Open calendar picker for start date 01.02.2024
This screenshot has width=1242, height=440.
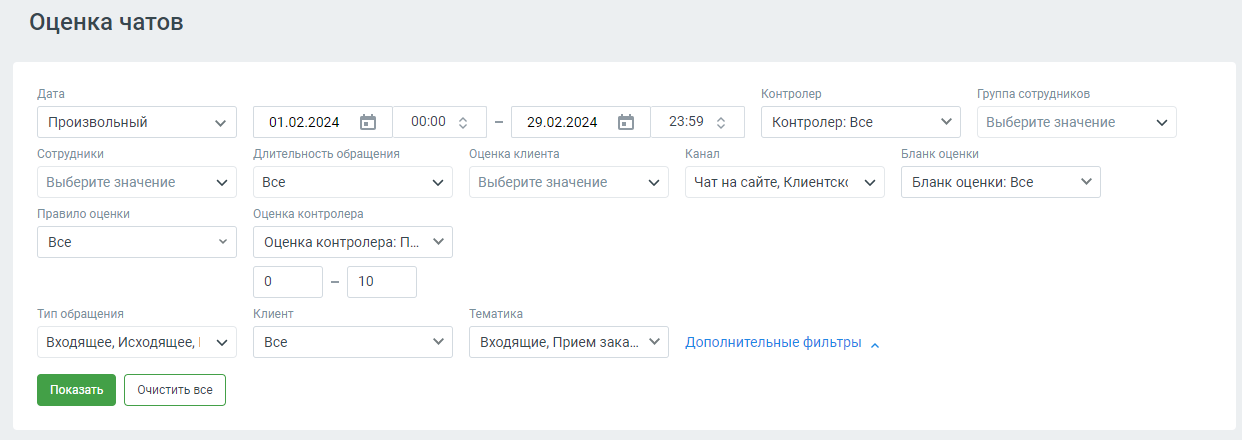click(x=368, y=122)
